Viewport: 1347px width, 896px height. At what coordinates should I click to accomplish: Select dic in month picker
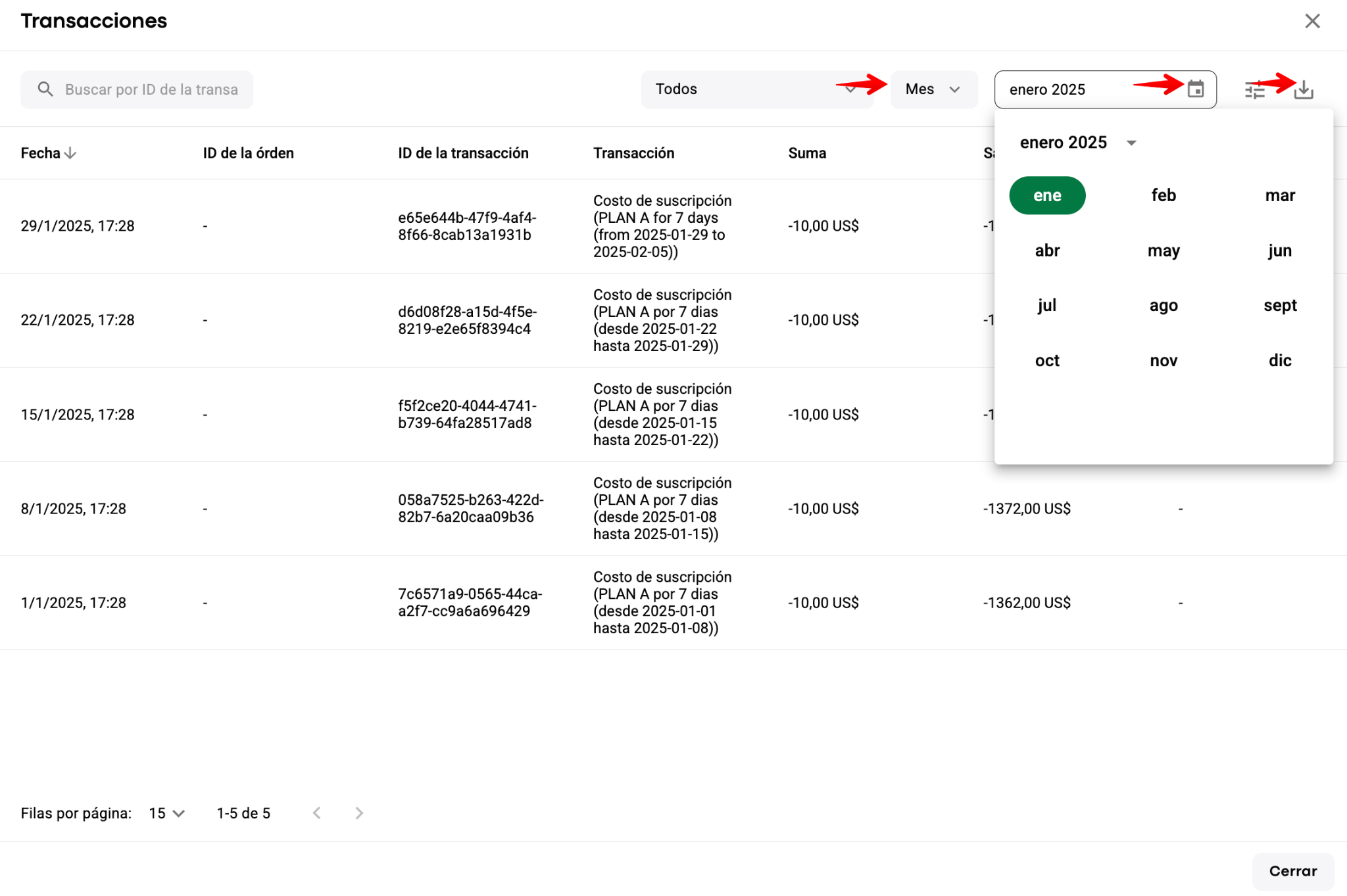click(1279, 360)
